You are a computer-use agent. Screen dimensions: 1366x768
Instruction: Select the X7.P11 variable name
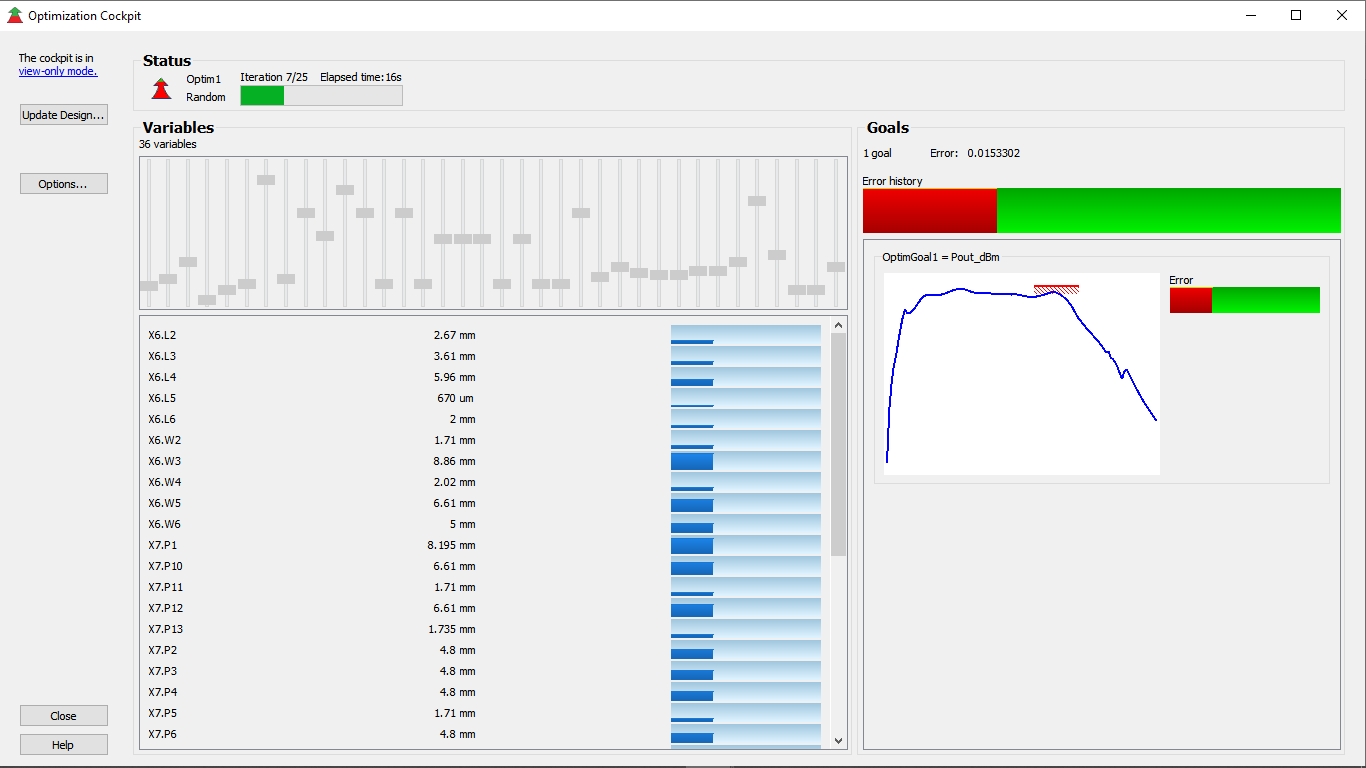click(x=165, y=587)
